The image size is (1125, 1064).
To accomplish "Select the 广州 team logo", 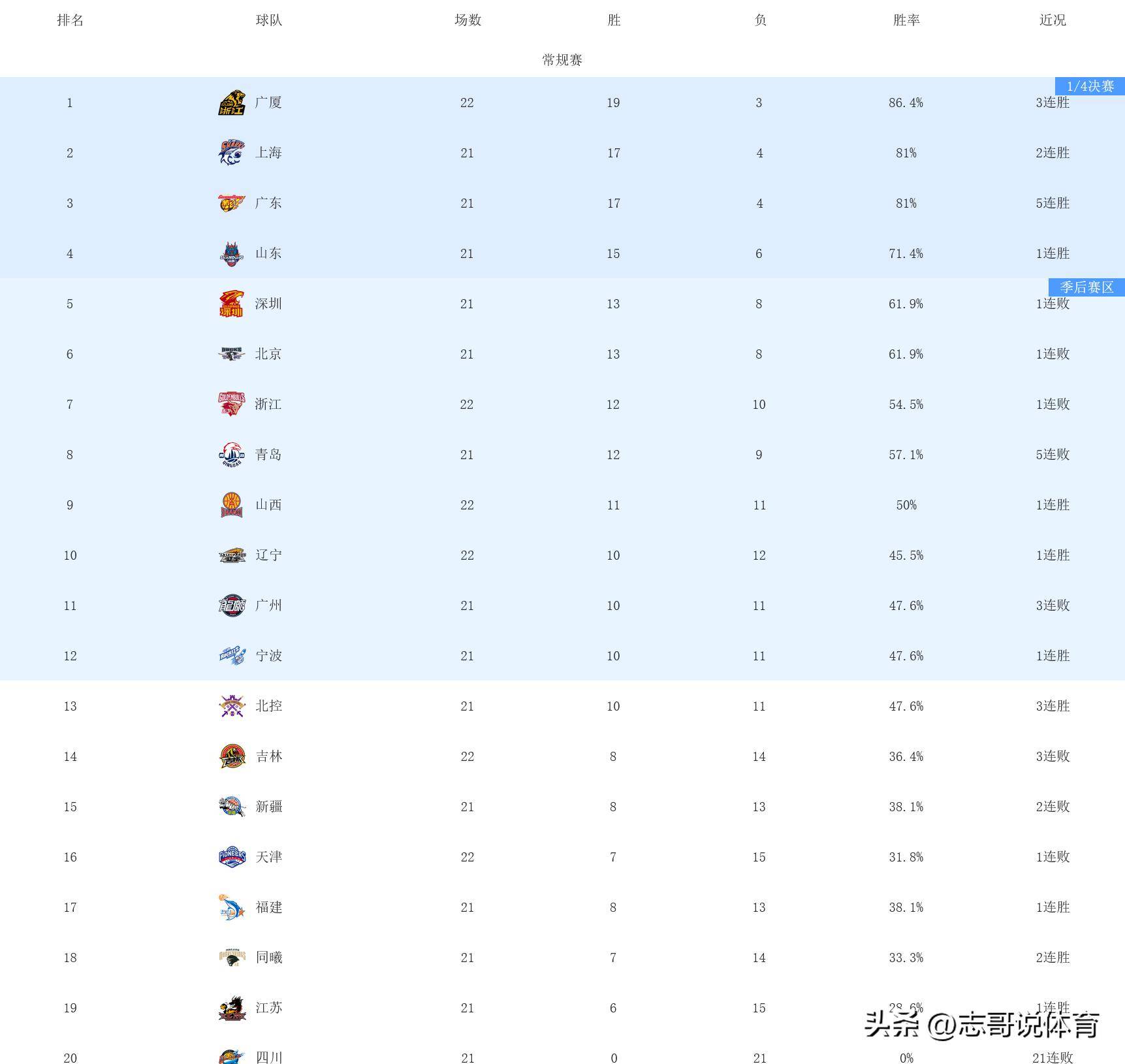I will (231, 605).
